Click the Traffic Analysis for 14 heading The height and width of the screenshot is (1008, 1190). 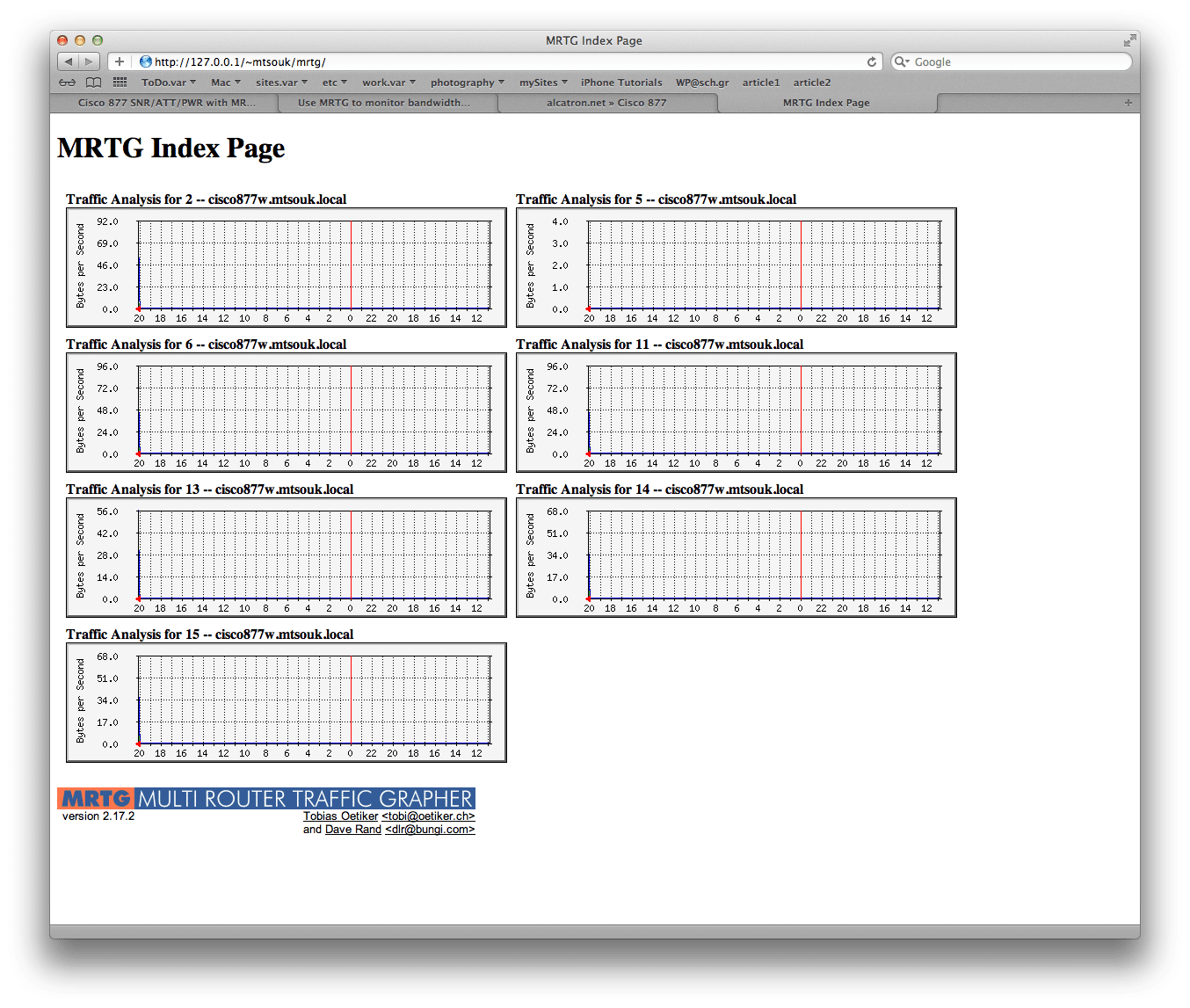[660, 489]
